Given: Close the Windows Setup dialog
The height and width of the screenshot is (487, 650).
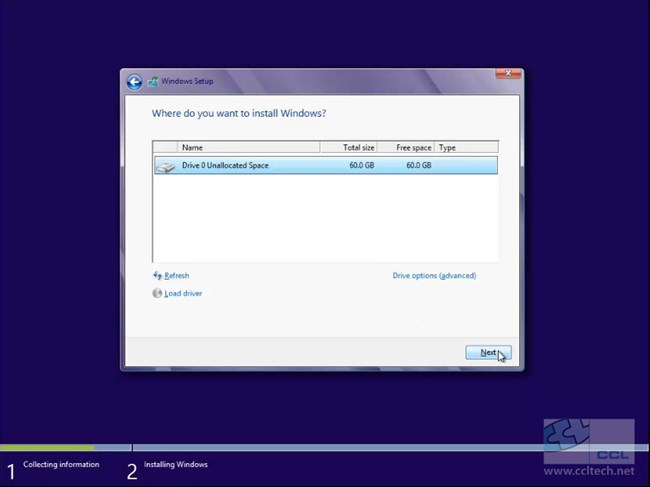Looking at the screenshot, I should (x=508, y=74).
